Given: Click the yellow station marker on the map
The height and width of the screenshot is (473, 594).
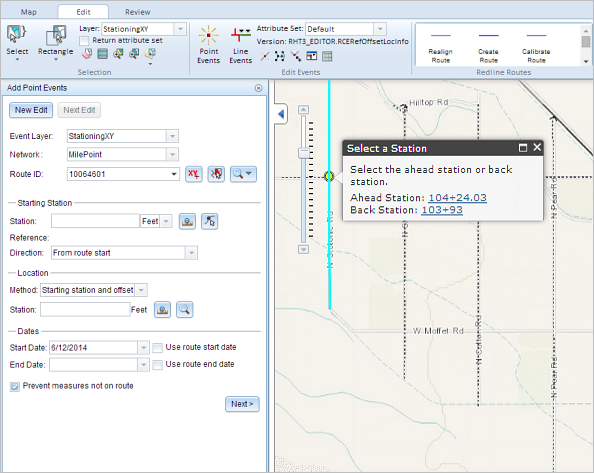Looking at the screenshot, I should 329,176.
